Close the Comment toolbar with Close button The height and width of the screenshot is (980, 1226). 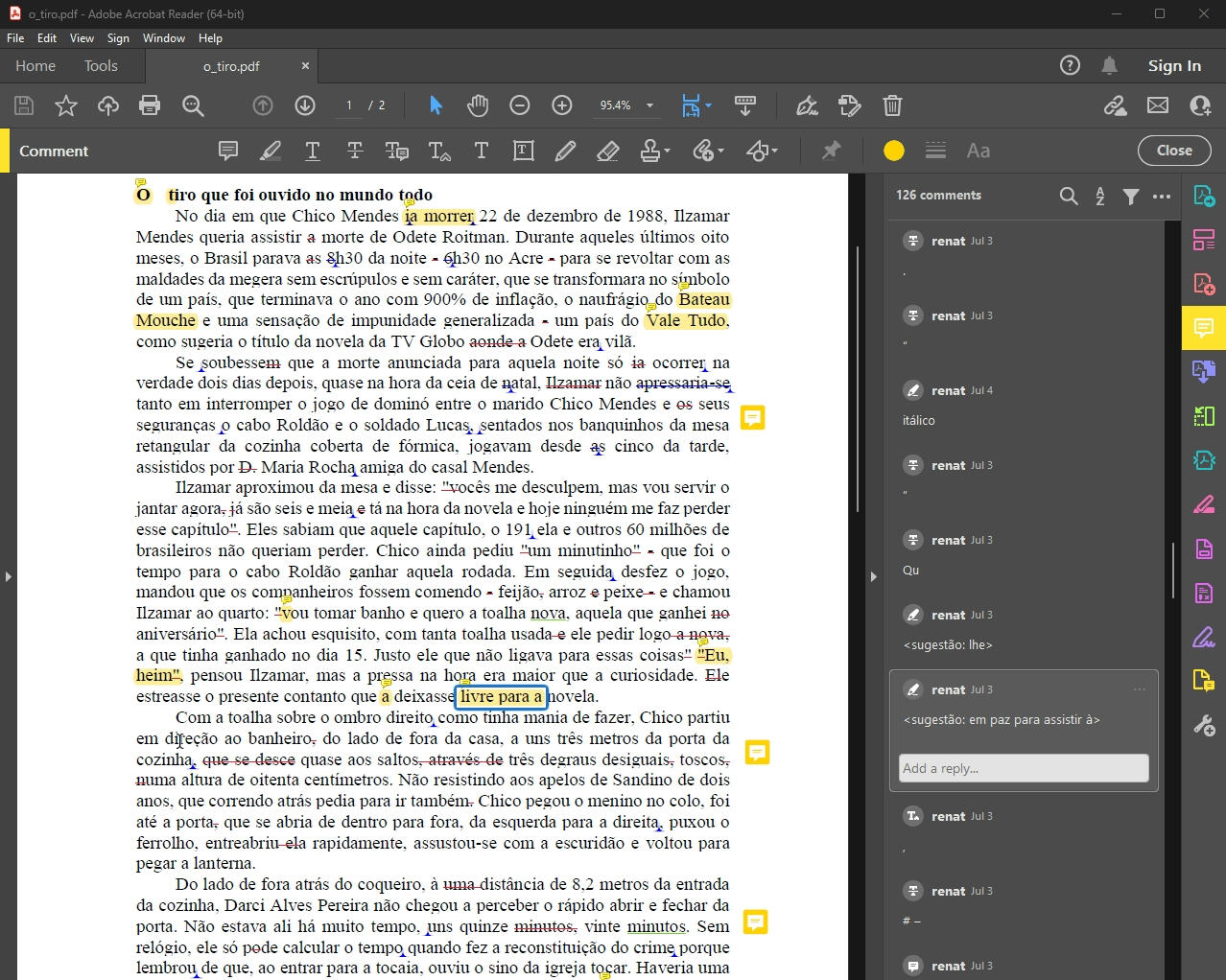pos(1174,151)
